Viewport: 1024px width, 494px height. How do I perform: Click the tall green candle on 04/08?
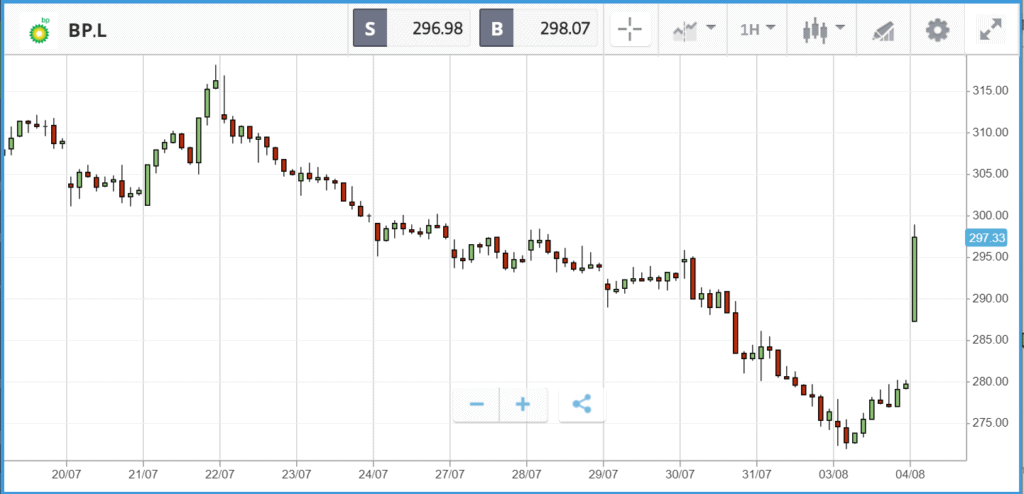coord(914,279)
